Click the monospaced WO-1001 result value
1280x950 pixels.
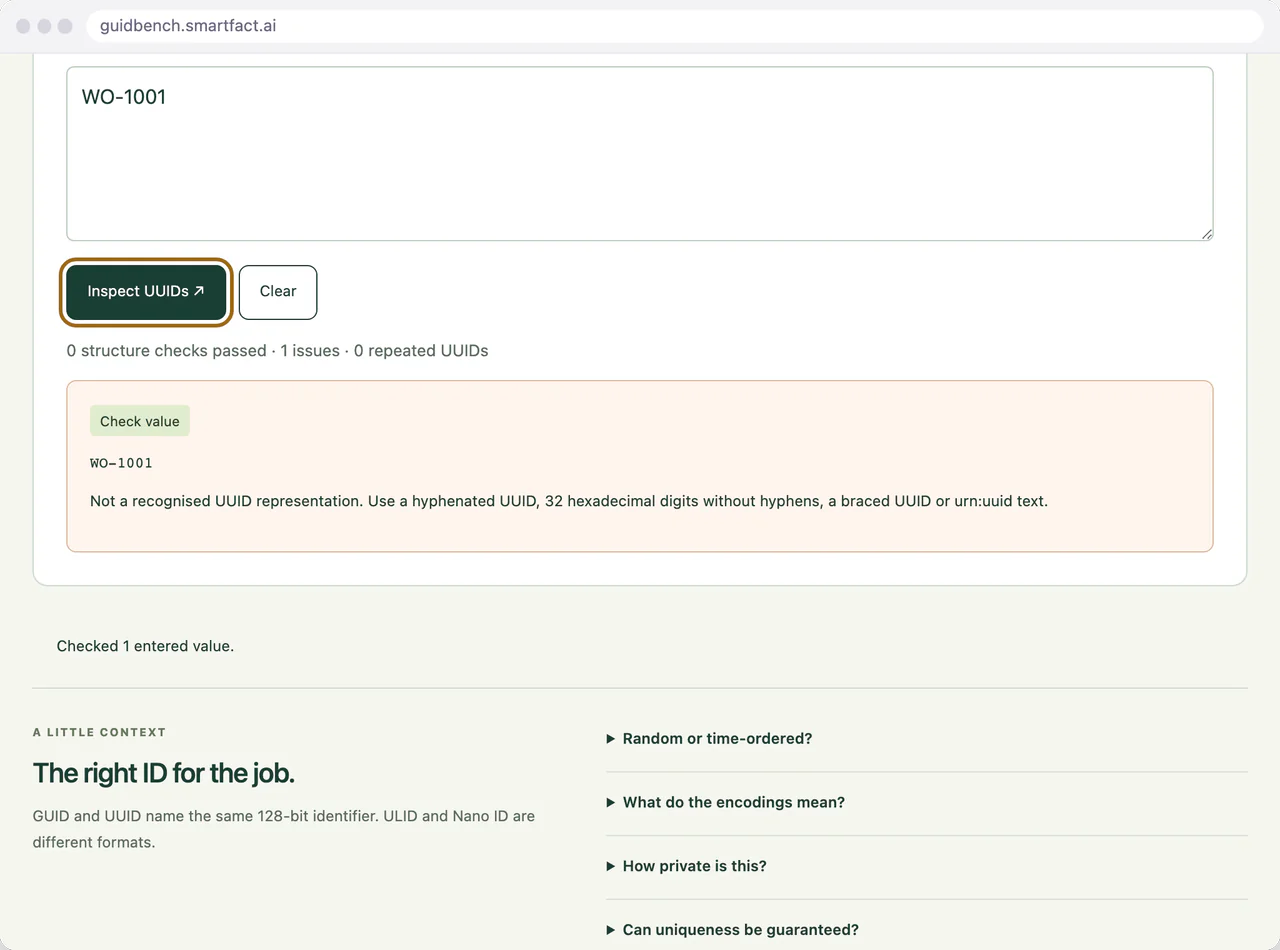point(121,463)
